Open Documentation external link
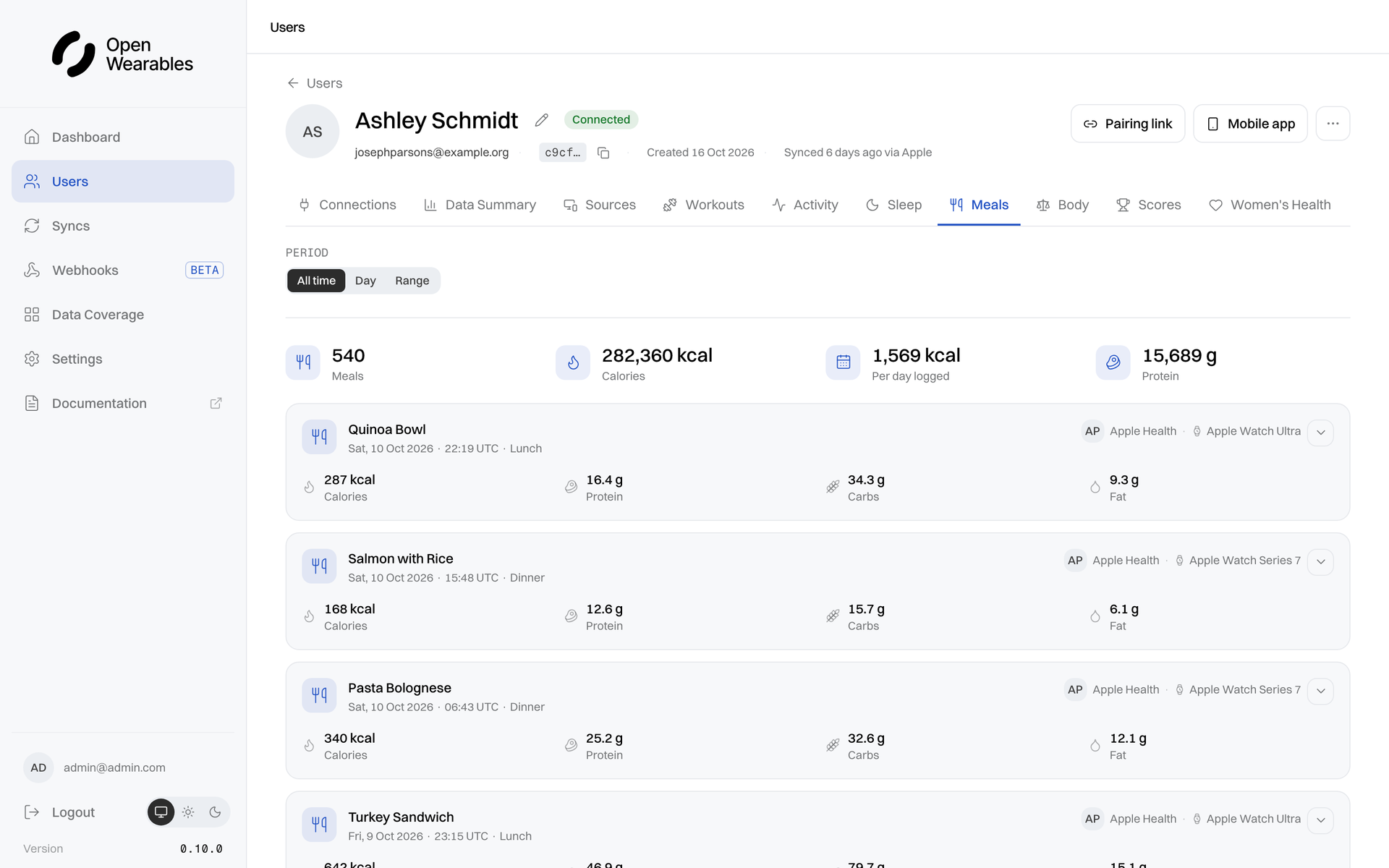1389x868 pixels. click(x=123, y=404)
